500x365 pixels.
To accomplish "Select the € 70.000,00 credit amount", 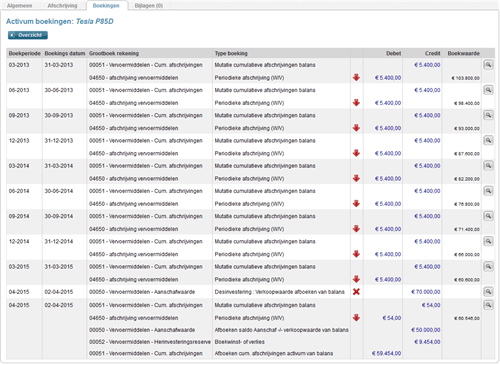I will (x=426, y=292).
